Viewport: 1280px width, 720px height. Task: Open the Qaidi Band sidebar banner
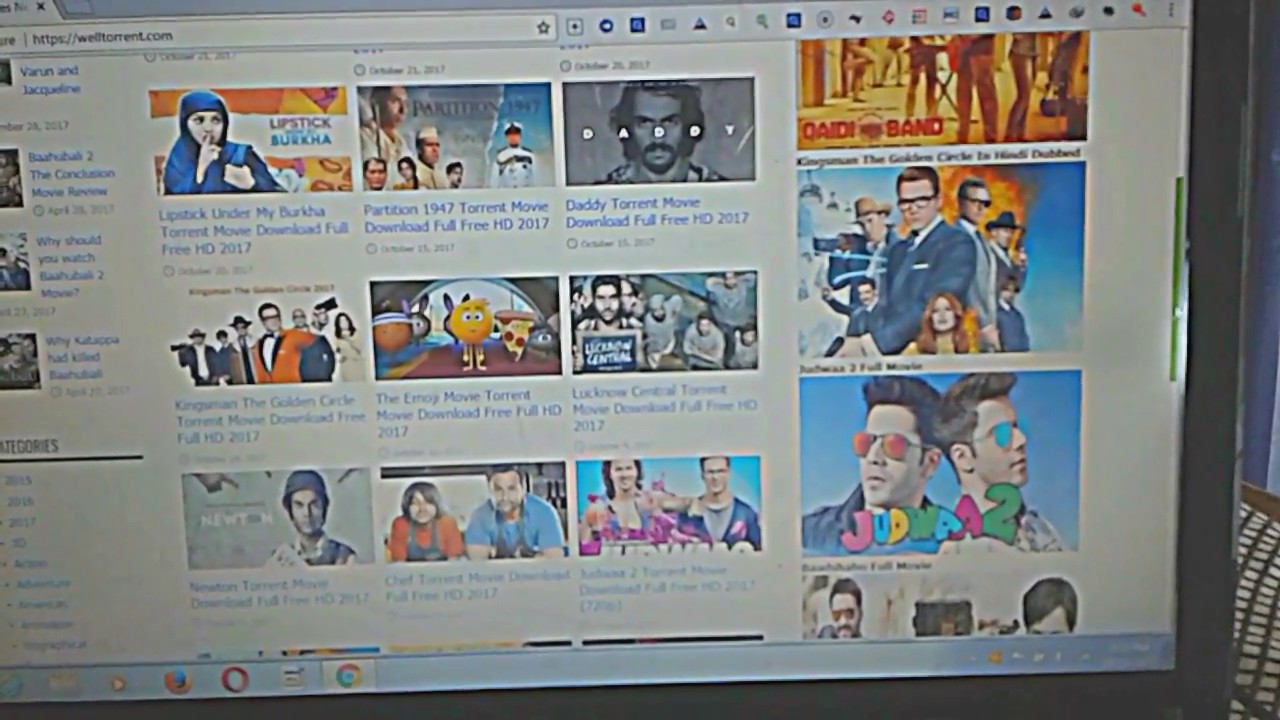943,90
